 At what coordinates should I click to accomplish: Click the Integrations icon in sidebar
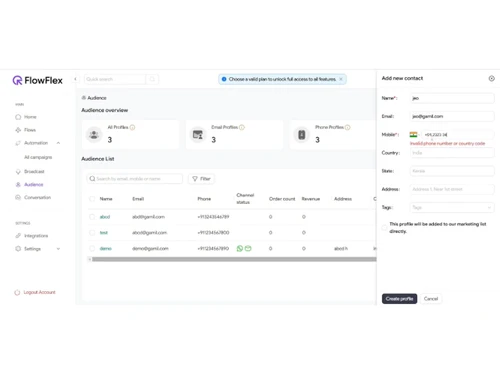tap(18, 236)
